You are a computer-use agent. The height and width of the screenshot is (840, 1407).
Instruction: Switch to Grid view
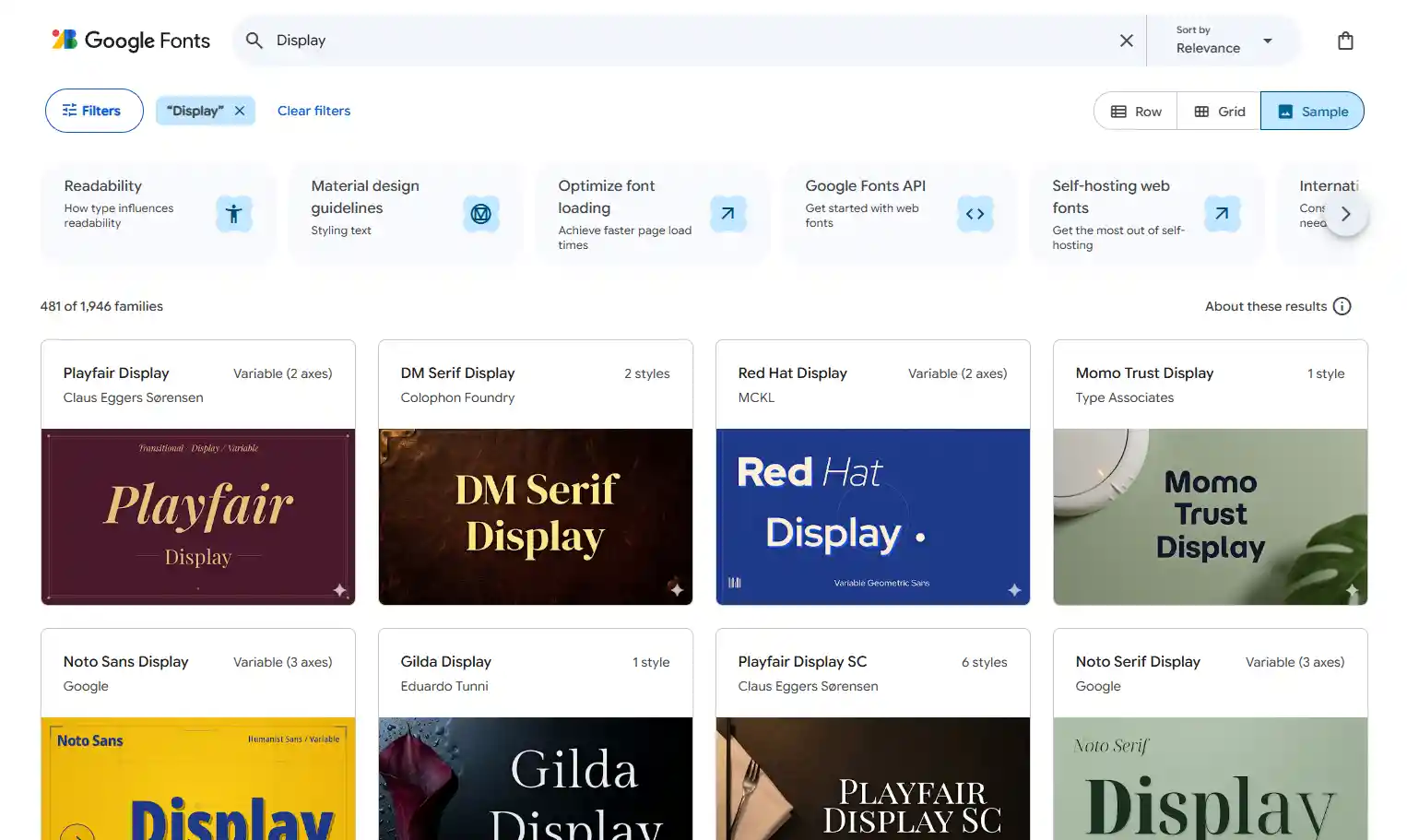(1219, 112)
